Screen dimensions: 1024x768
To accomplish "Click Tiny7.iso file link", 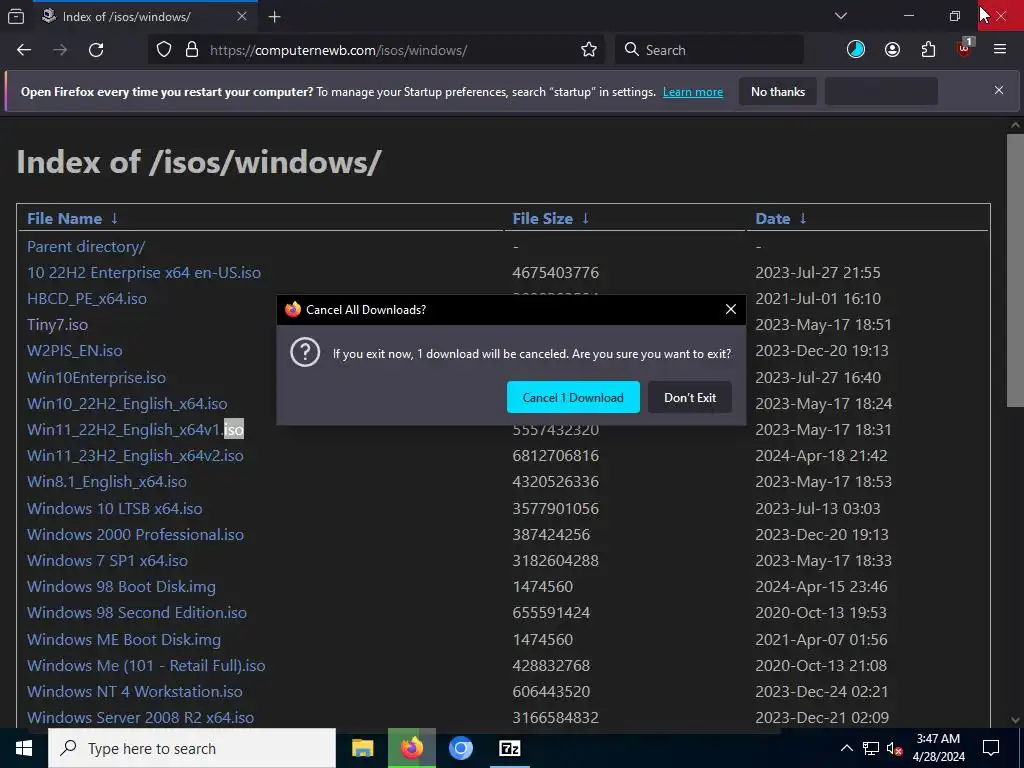I will tap(57, 325).
